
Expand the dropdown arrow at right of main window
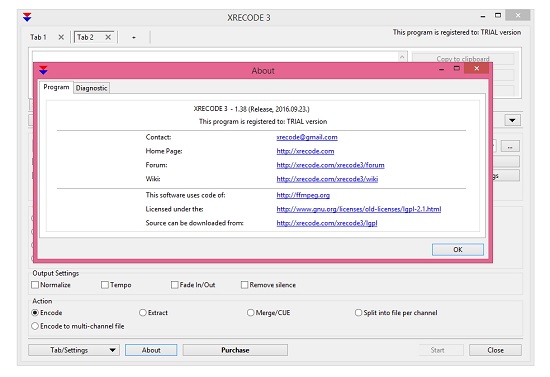click(x=512, y=120)
